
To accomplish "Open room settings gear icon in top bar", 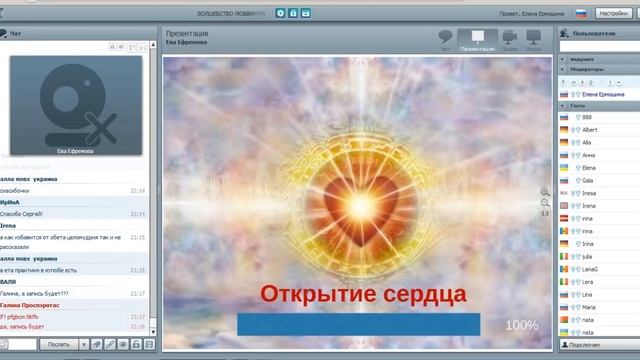I will [x=280, y=13].
